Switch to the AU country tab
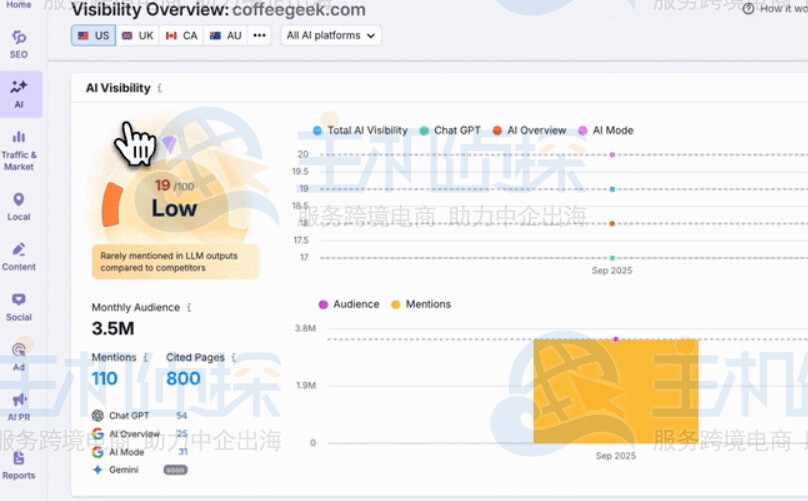 [226, 36]
